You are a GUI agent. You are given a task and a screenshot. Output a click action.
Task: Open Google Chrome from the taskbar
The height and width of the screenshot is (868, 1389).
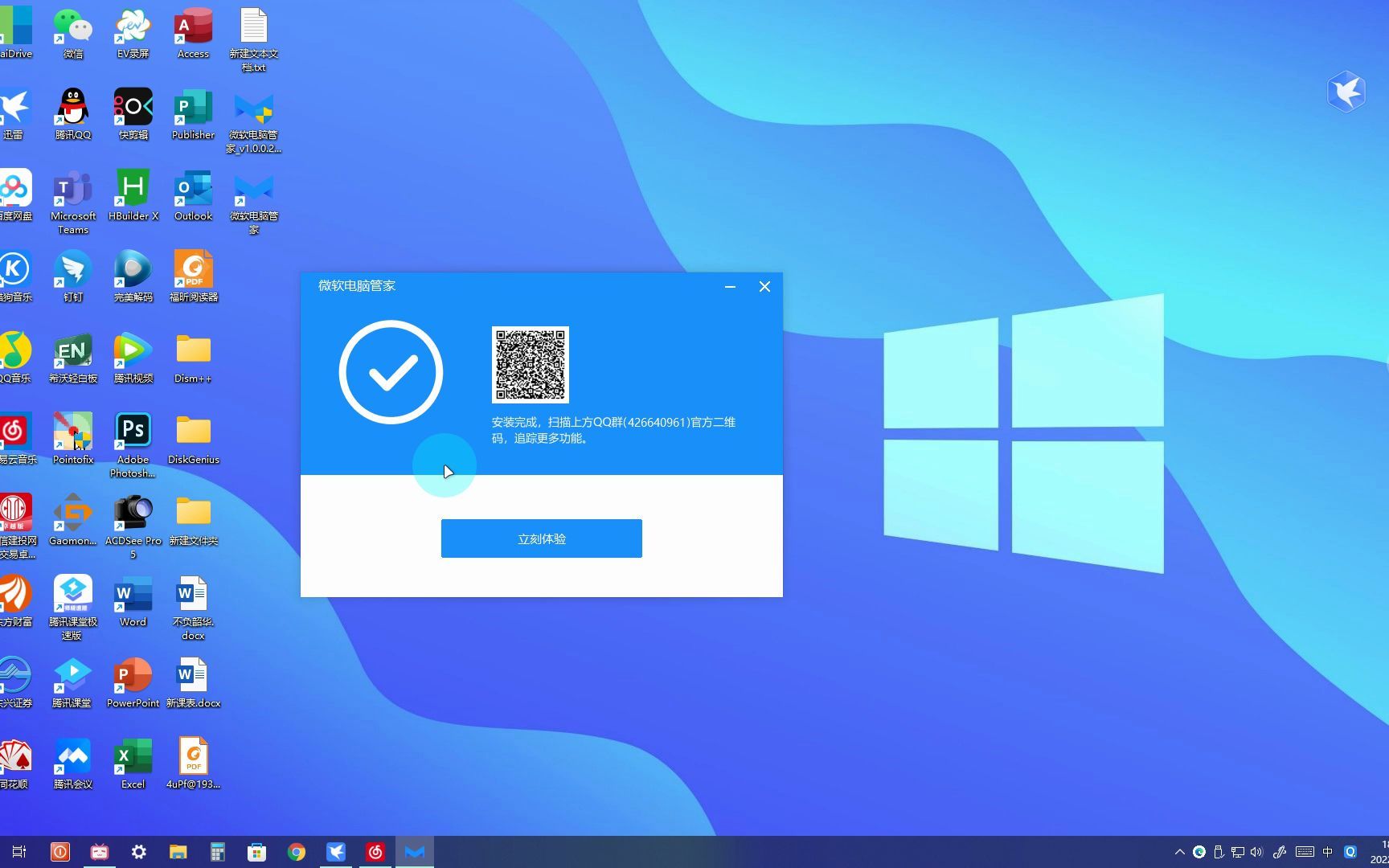[297, 852]
